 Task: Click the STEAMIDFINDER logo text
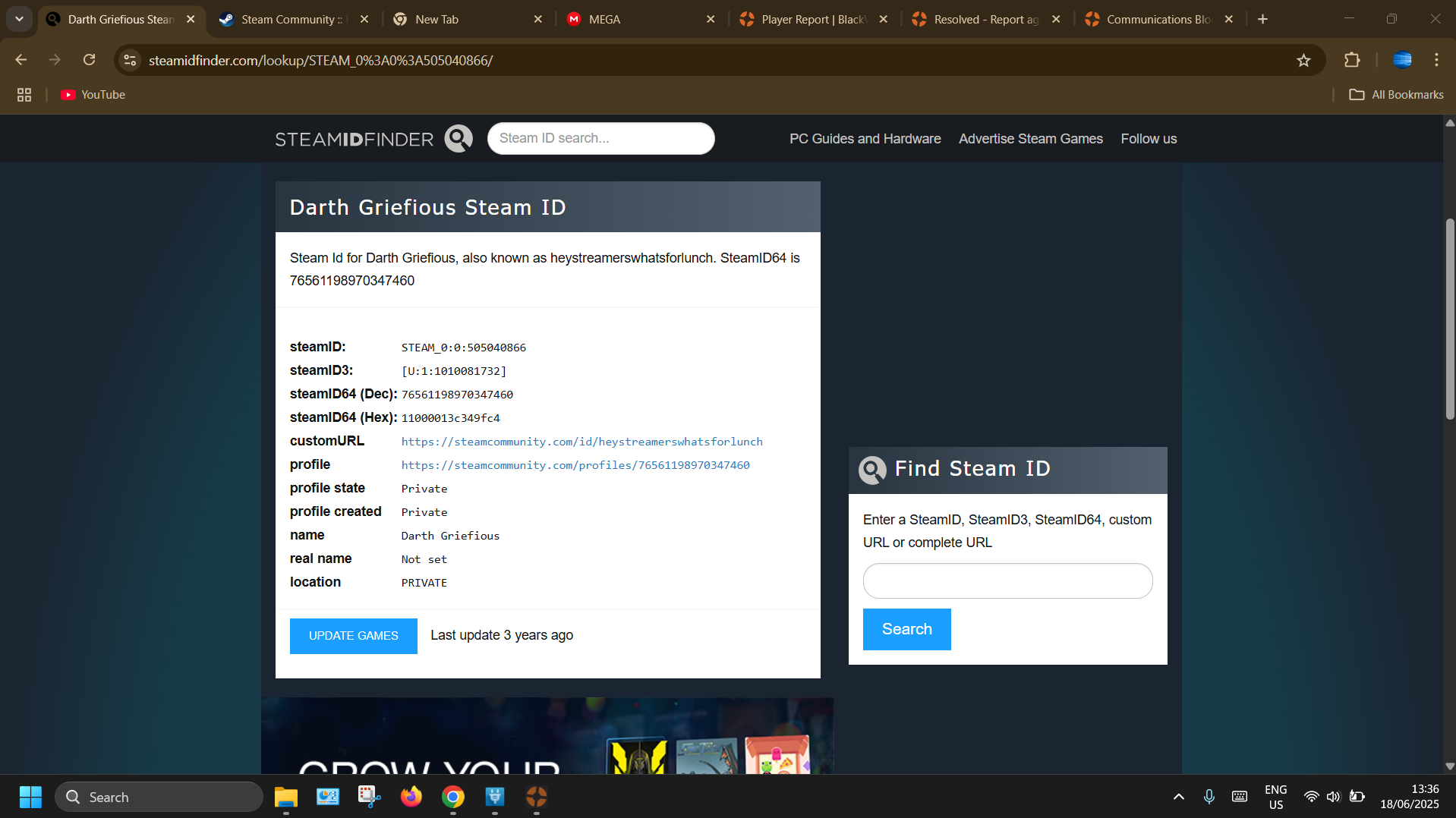[354, 140]
